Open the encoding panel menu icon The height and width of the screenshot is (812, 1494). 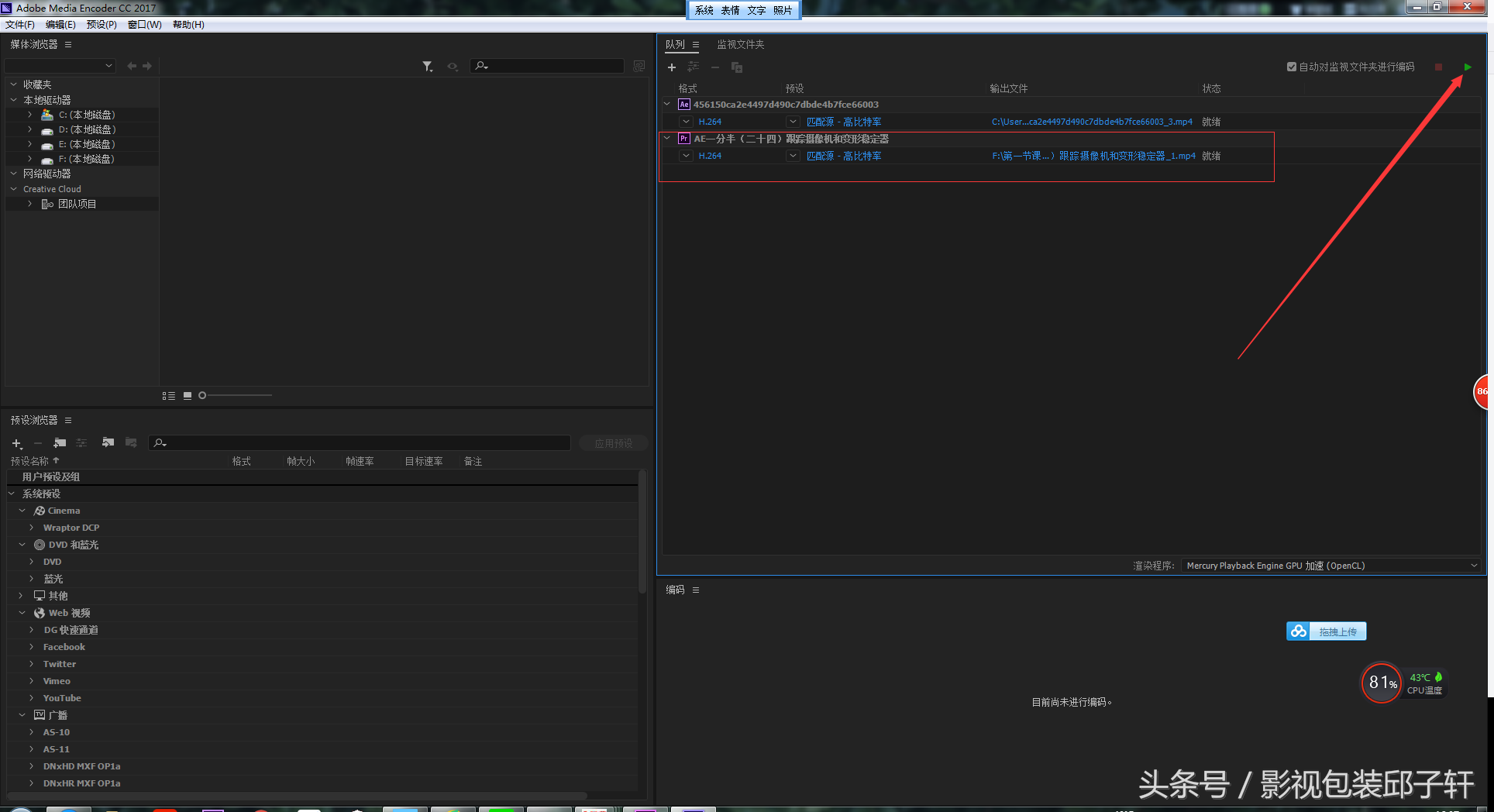click(696, 590)
